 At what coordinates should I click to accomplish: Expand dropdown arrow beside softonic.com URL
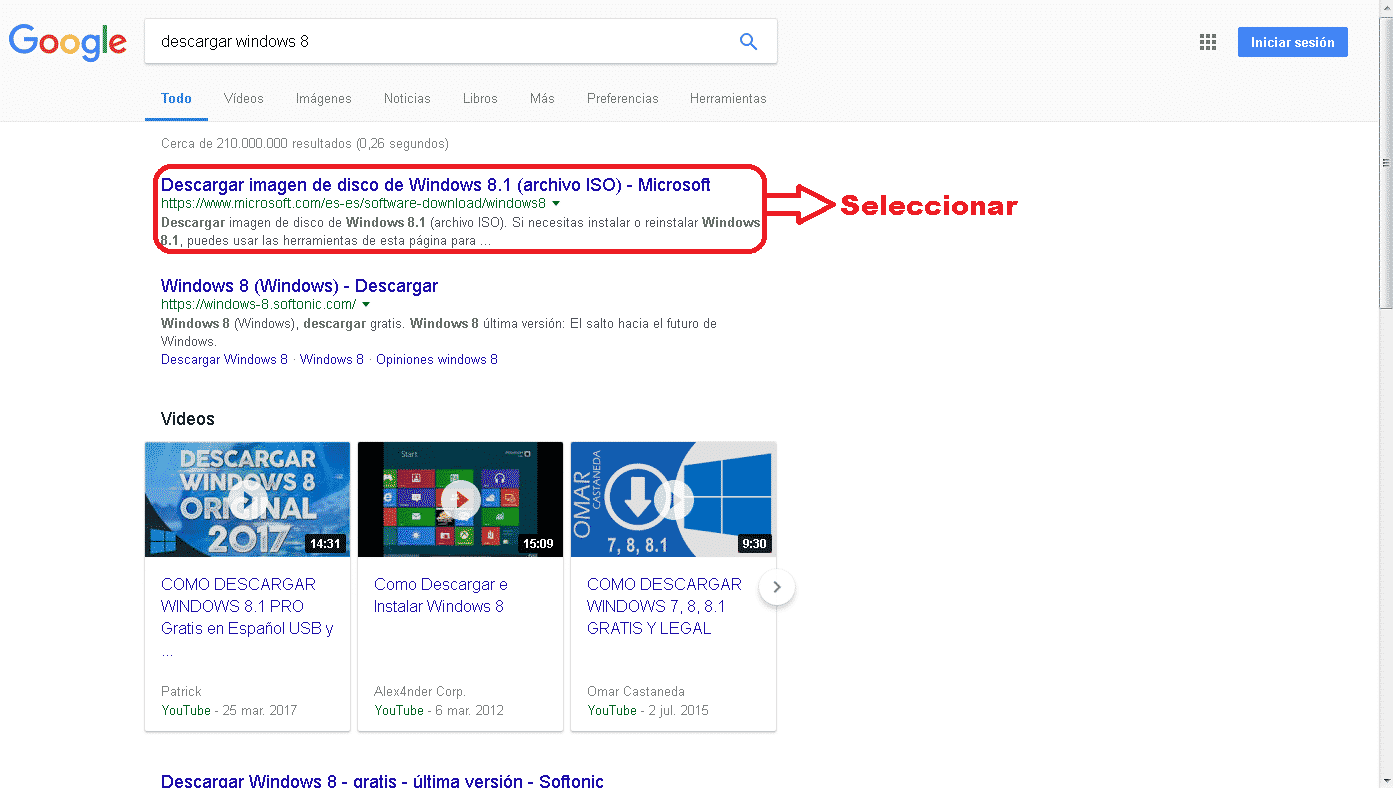click(366, 305)
